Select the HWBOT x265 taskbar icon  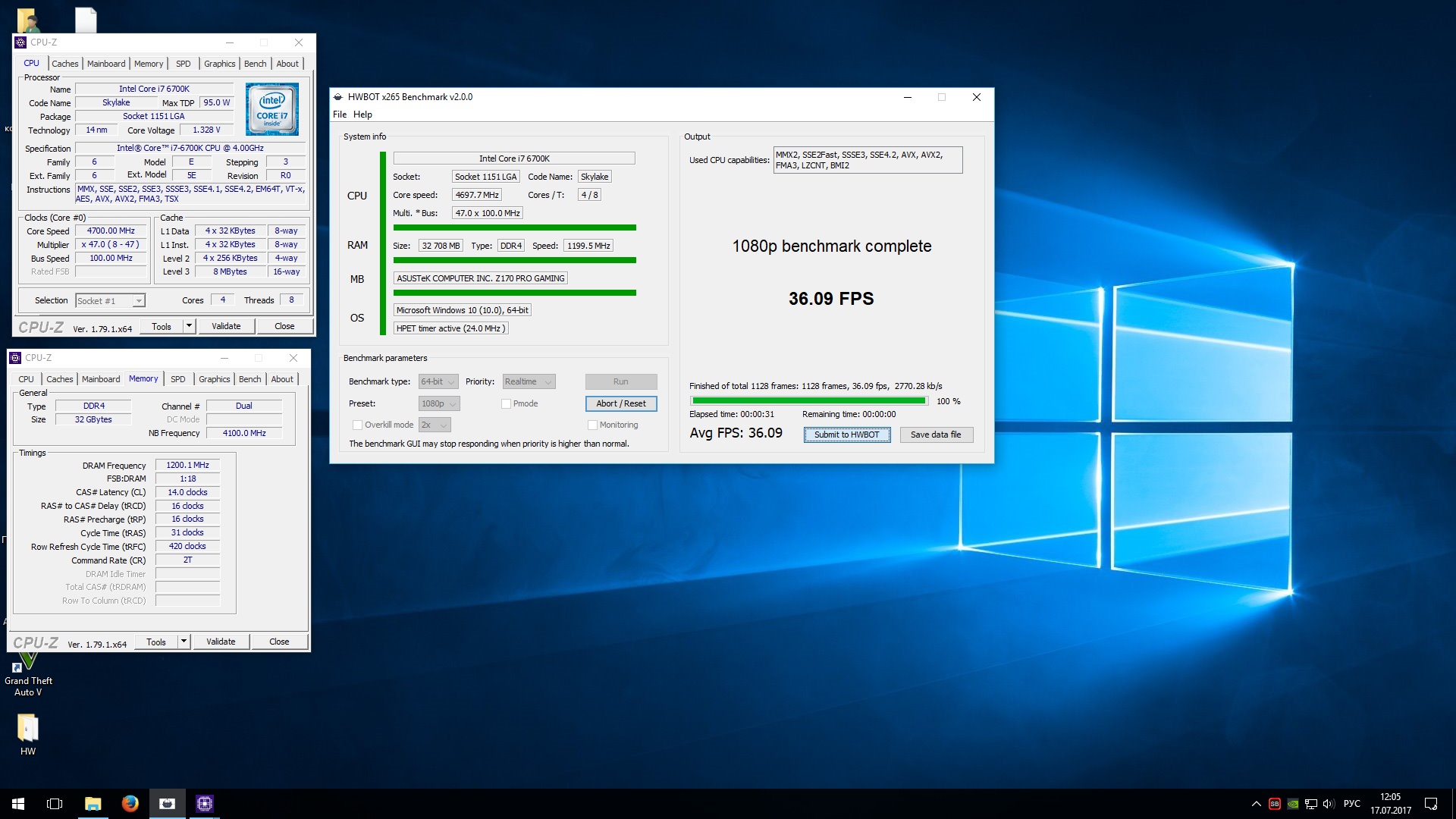[x=168, y=804]
